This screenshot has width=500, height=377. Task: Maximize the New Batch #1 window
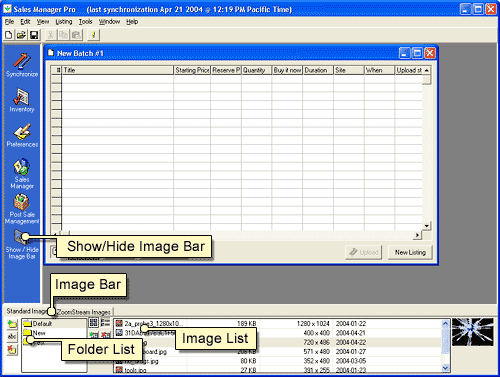417,53
